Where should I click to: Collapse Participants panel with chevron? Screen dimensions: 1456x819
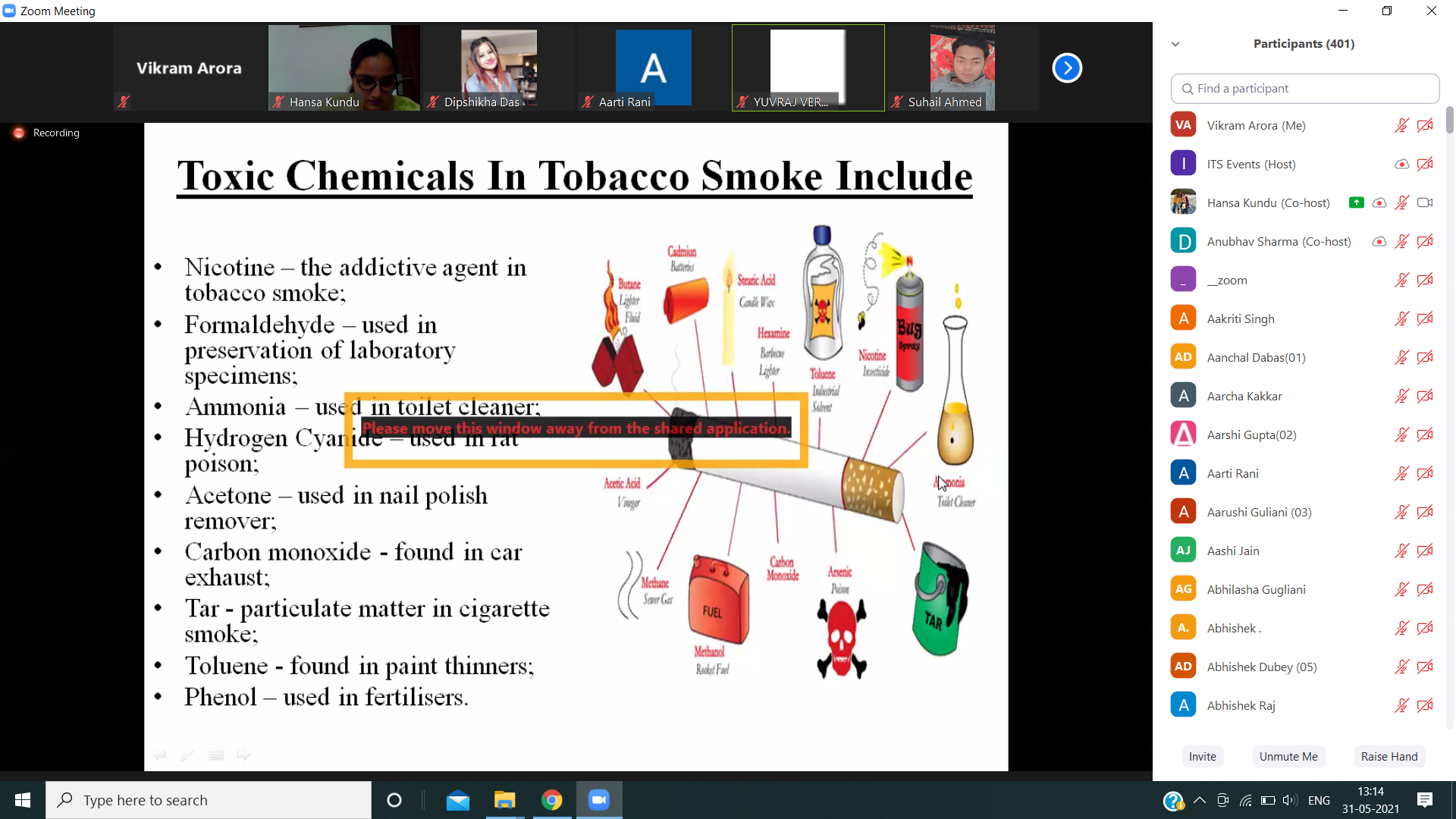tap(1175, 44)
